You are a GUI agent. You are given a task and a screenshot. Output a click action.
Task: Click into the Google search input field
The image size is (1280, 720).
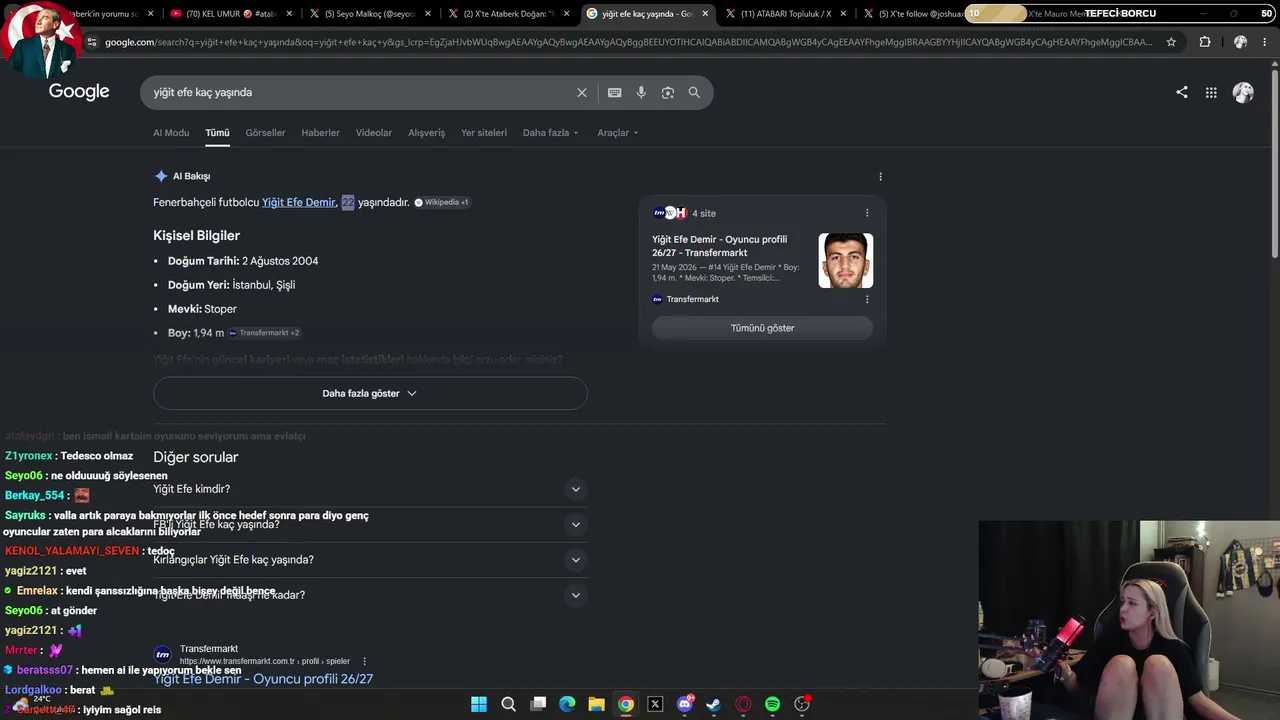tap(360, 92)
